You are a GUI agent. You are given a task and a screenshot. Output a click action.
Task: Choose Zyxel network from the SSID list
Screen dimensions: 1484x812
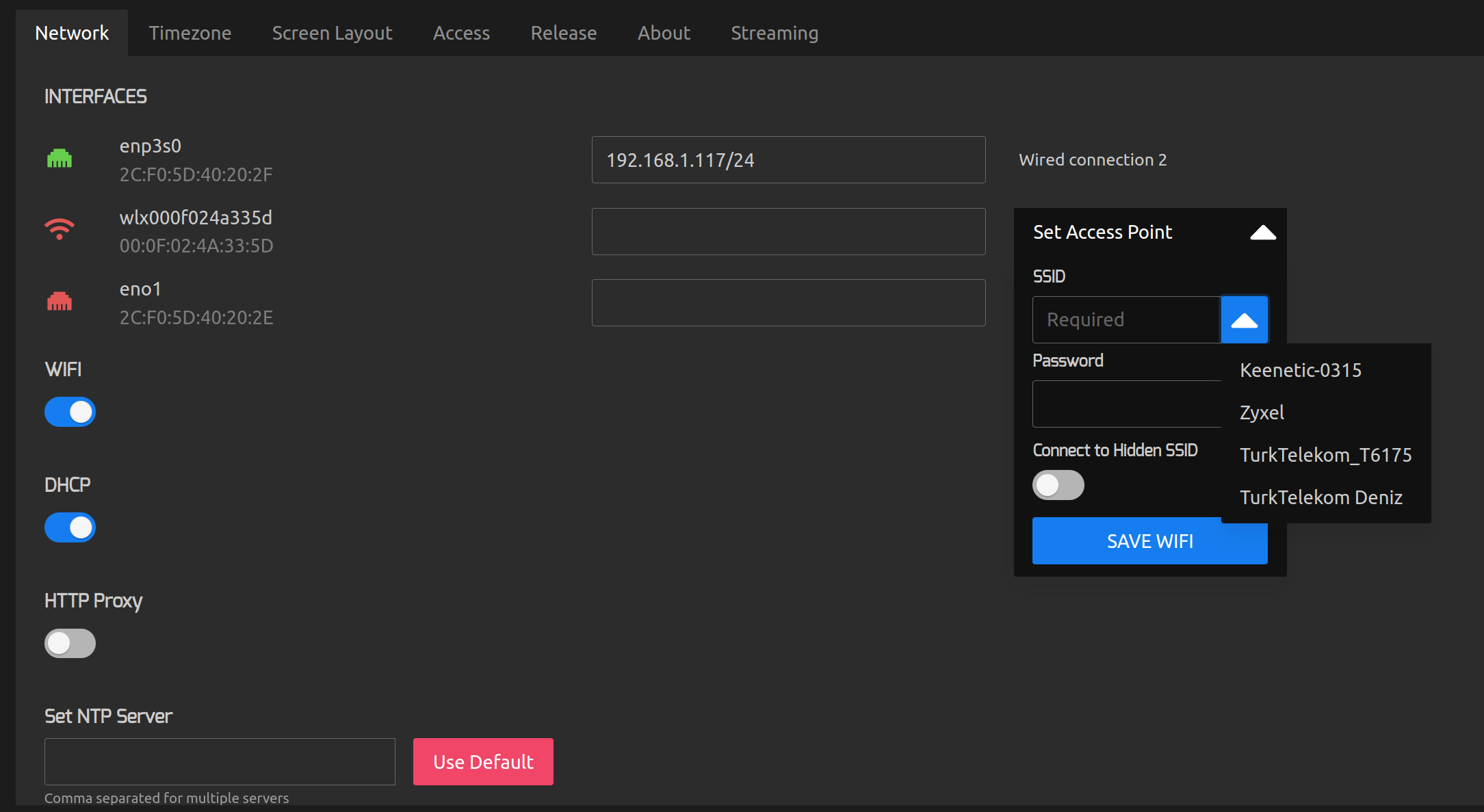point(1262,412)
